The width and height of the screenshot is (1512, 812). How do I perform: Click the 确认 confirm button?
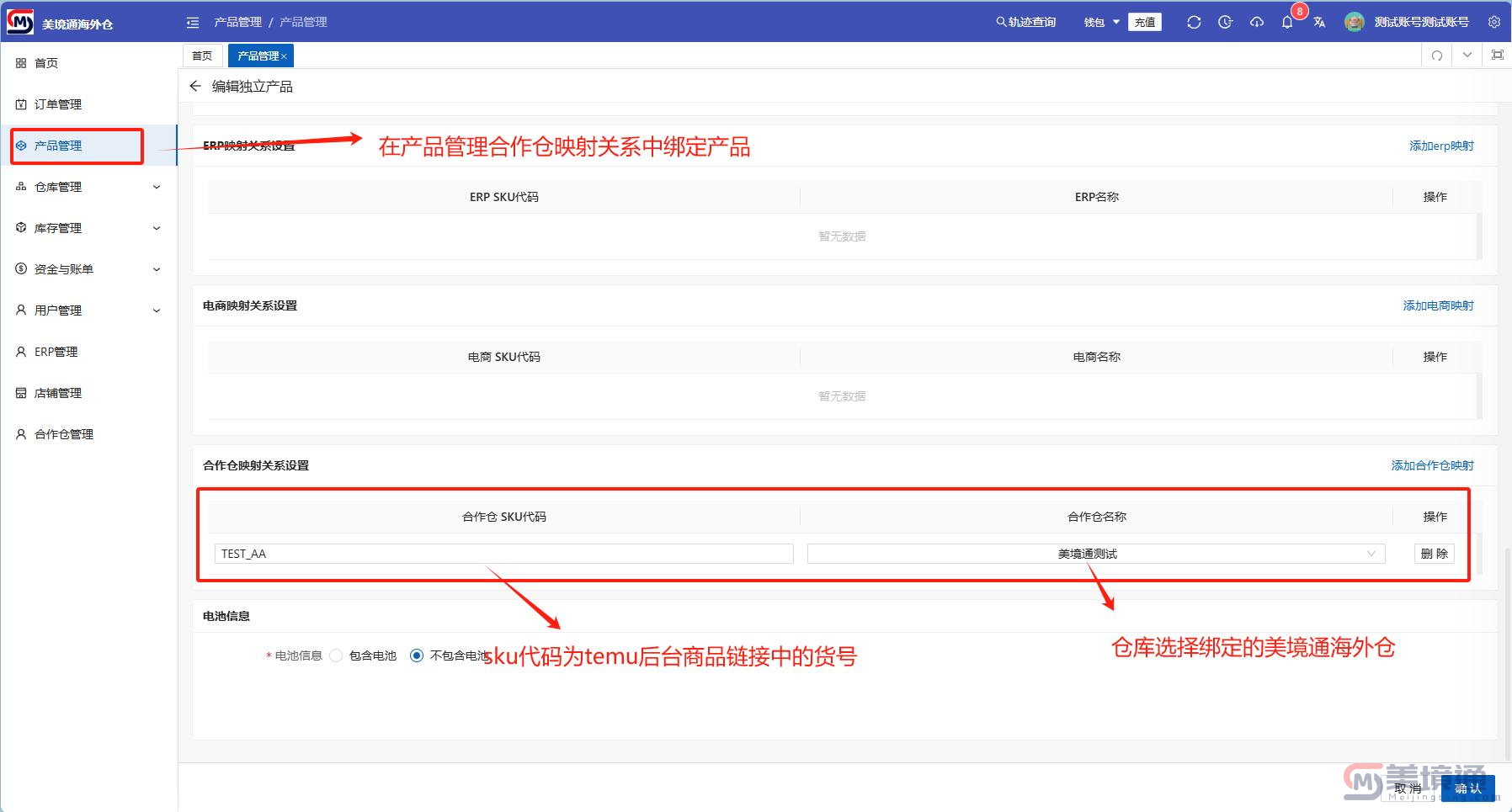tap(1468, 788)
